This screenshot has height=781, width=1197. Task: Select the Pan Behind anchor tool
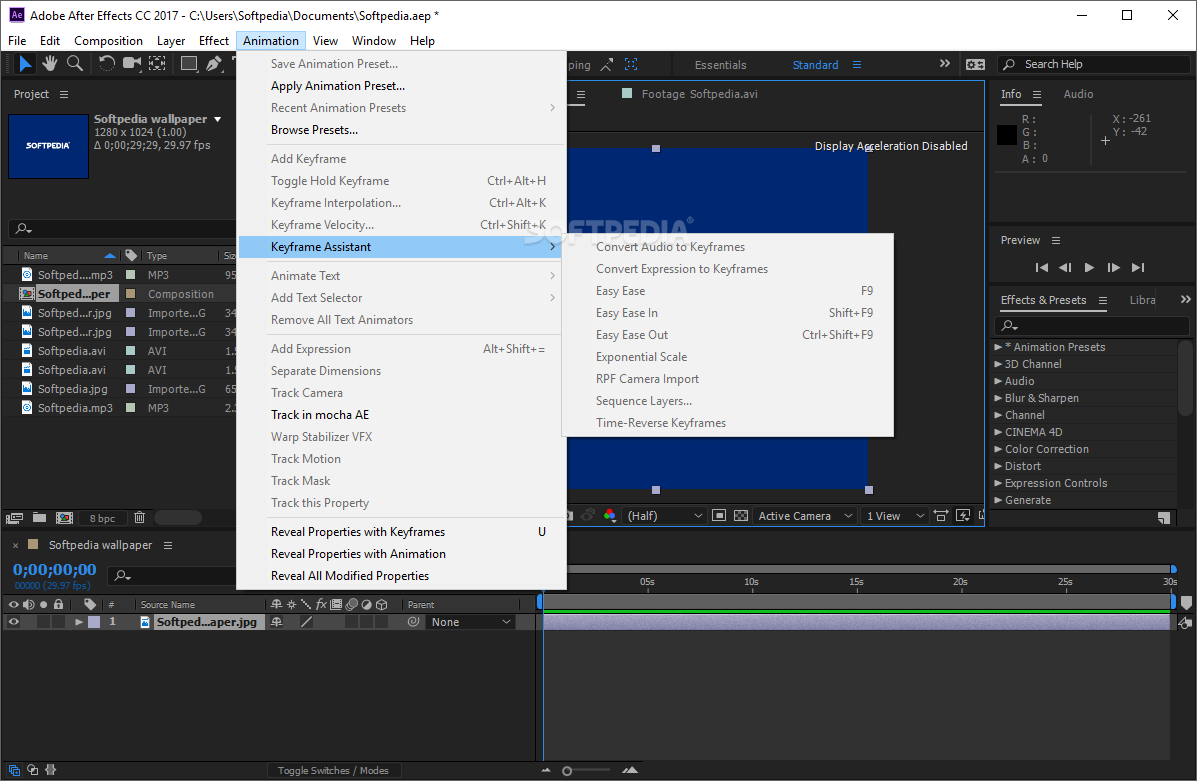tap(157, 64)
